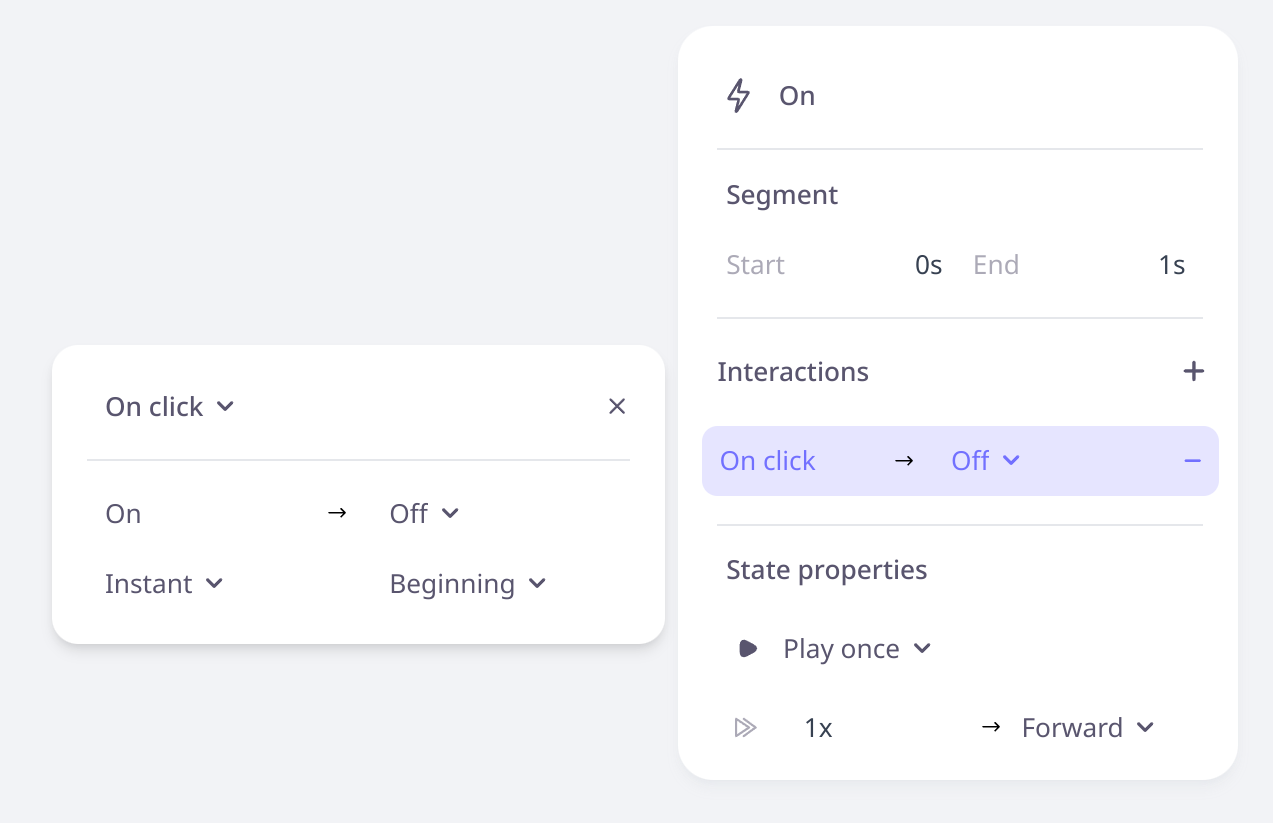
Task: Click the 1x speed value field
Action: 819,728
